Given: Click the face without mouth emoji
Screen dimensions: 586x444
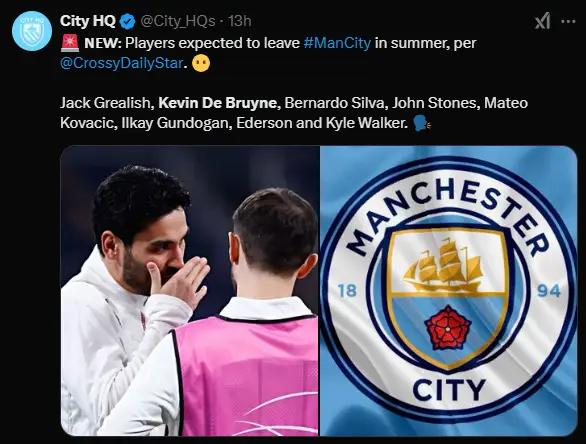Looking at the screenshot, I should (201, 63).
